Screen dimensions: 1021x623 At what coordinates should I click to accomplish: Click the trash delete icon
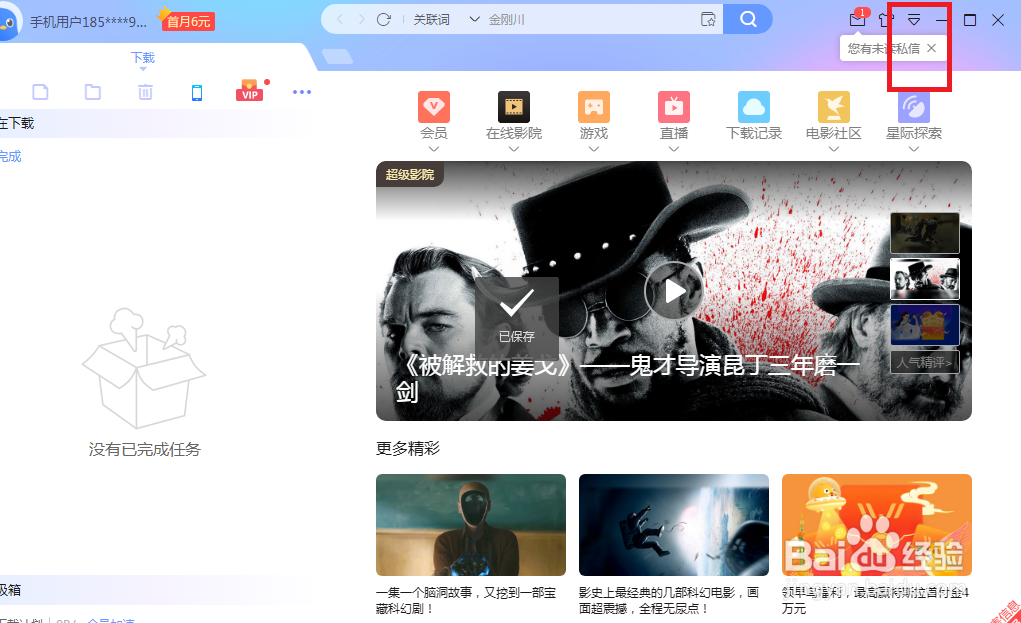pos(145,92)
